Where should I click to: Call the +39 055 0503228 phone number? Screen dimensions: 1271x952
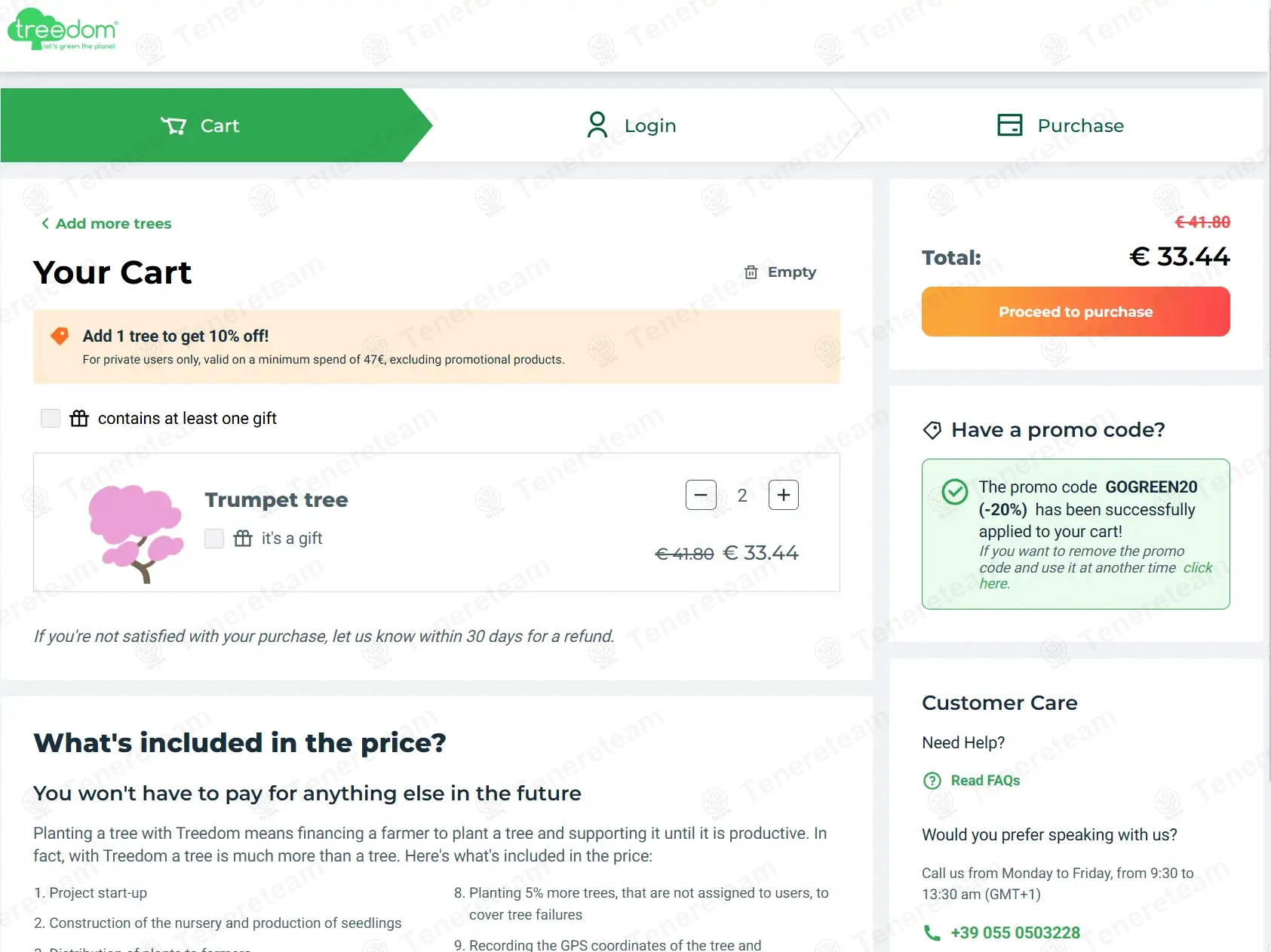tap(1015, 933)
